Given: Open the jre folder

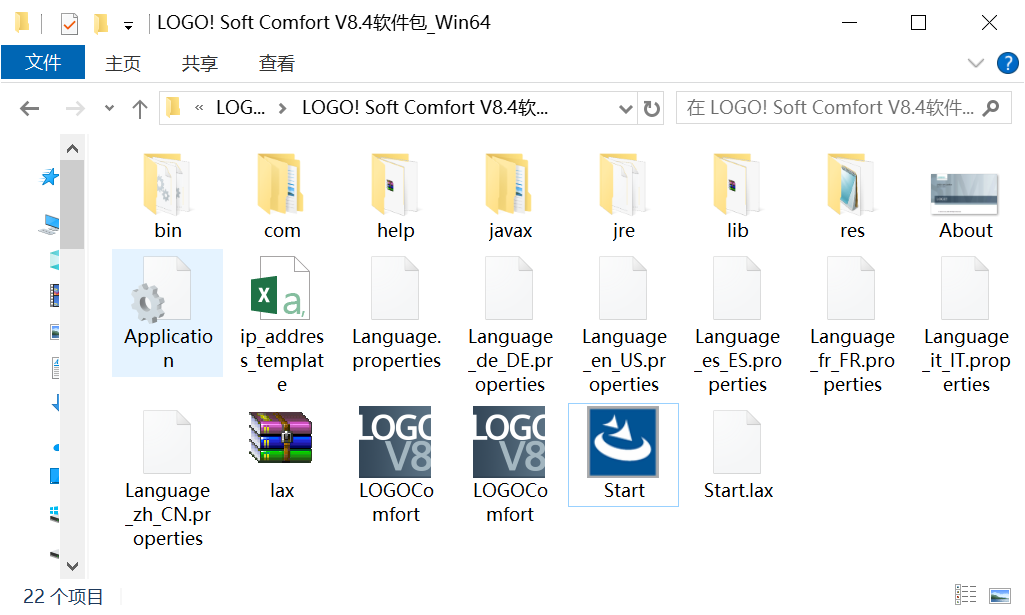Looking at the screenshot, I should point(624,197).
